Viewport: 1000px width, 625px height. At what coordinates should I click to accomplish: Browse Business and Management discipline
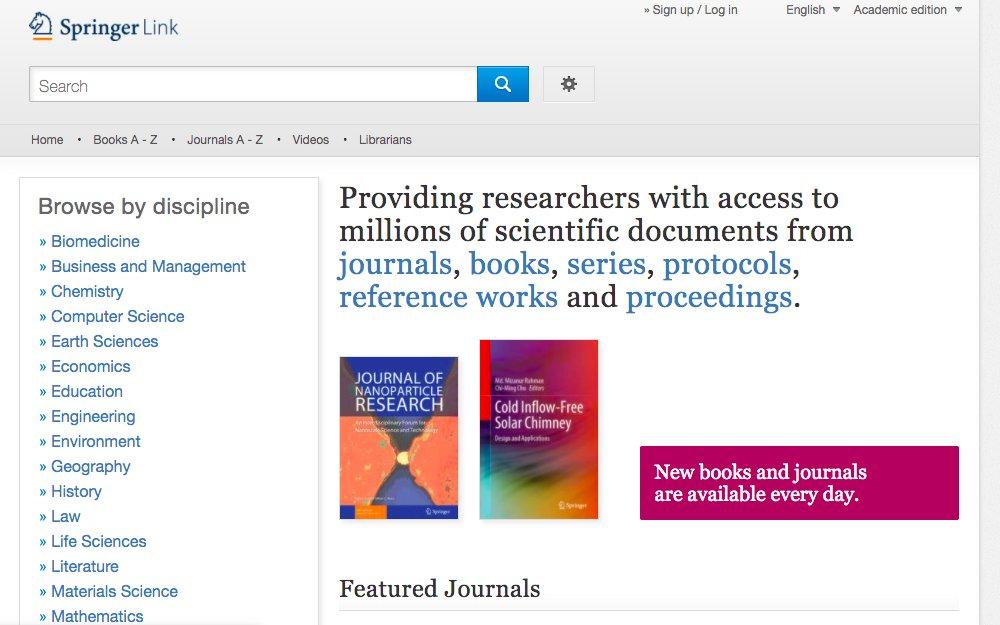coord(148,266)
